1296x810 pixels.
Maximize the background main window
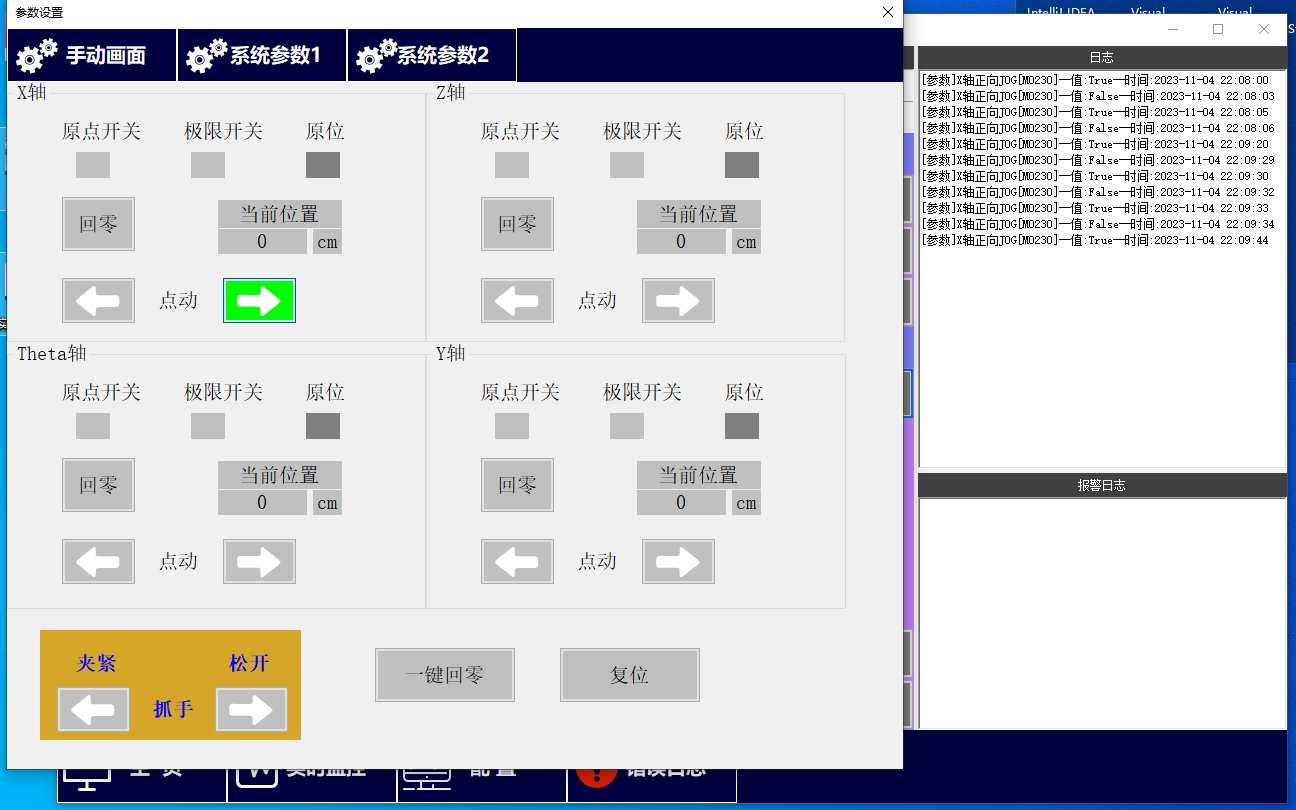pos(1218,29)
